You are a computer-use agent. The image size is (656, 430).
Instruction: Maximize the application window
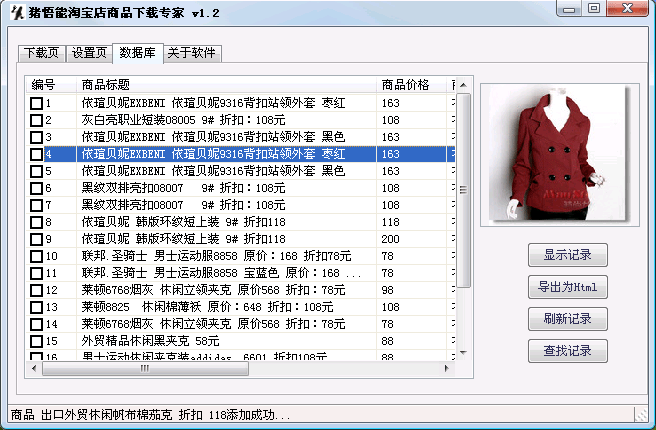point(594,9)
